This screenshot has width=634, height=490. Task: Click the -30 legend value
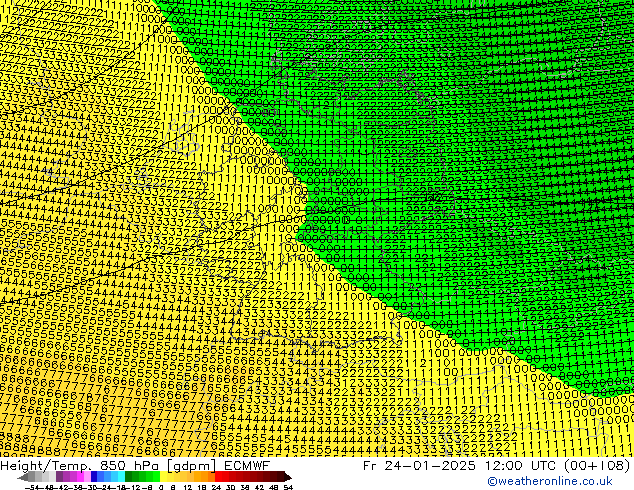click(93, 488)
